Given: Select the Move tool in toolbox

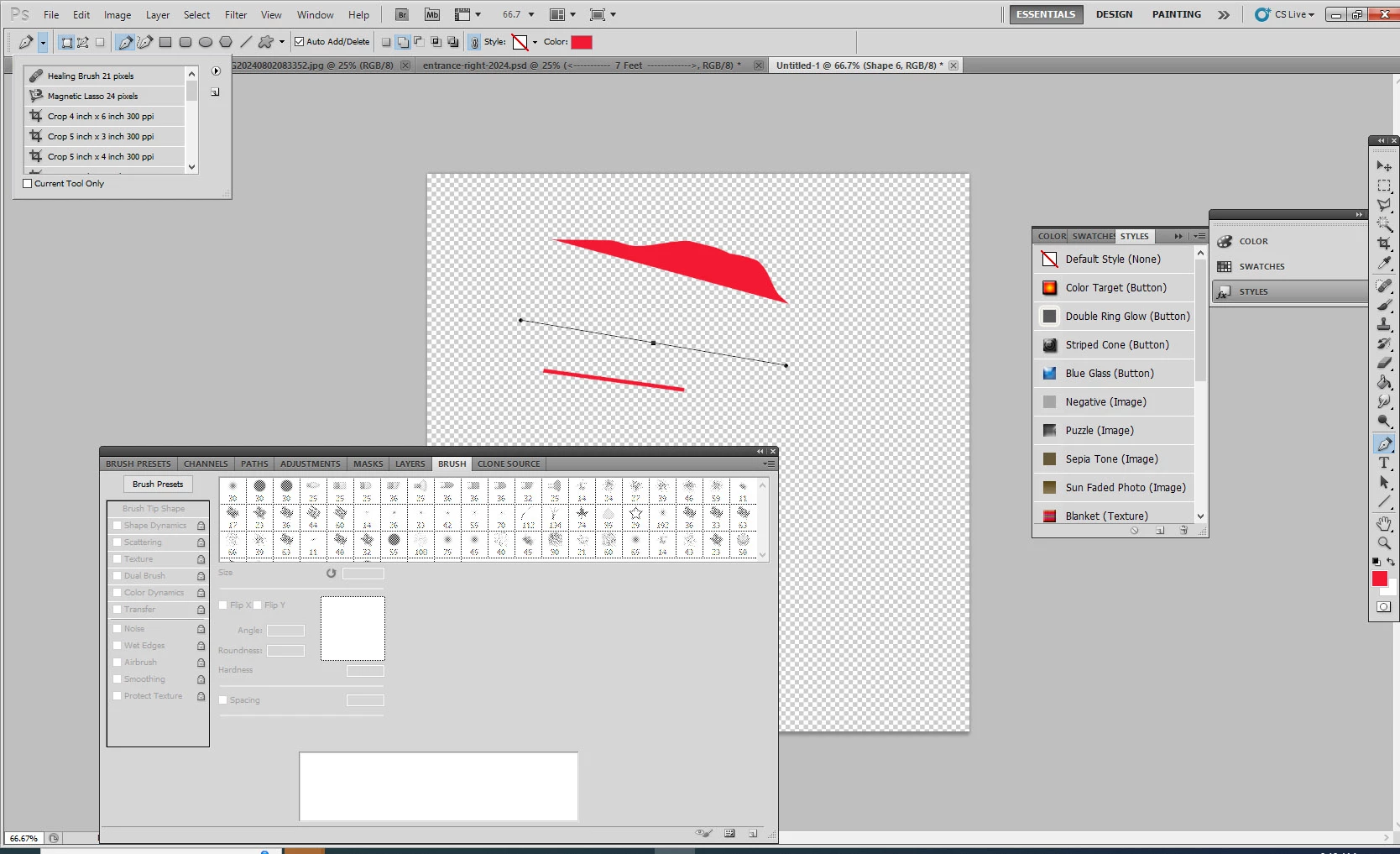Looking at the screenshot, I should click(1384, 166).
